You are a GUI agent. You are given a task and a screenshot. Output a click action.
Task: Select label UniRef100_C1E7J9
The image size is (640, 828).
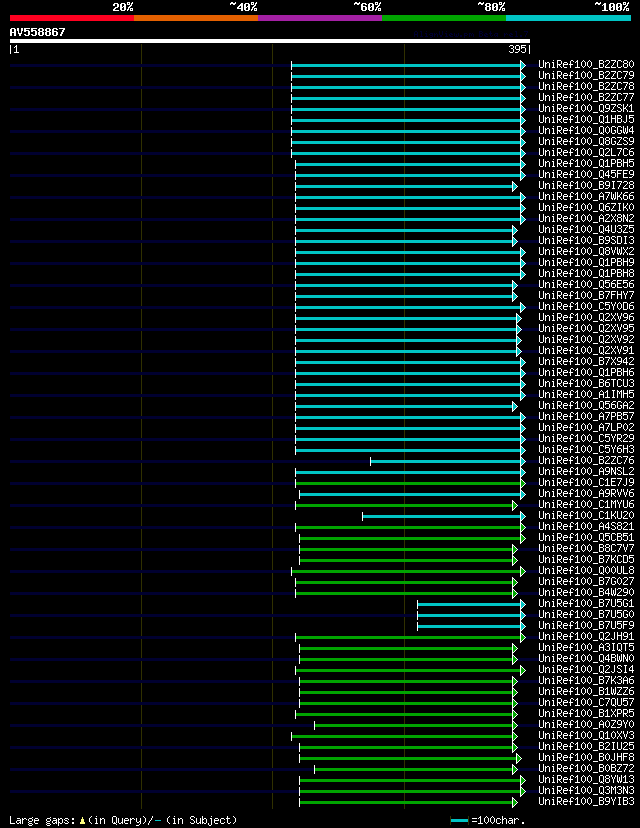tap(586, 483)
